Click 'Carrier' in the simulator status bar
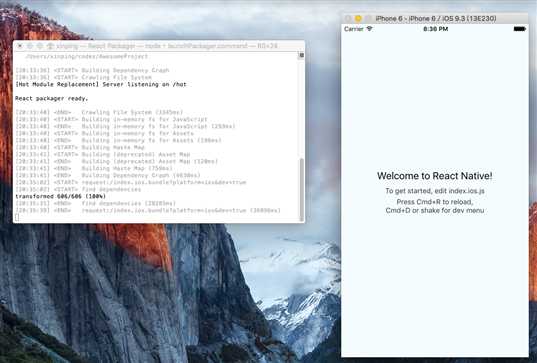Viewport: 537px width, 363px height. 354,29
